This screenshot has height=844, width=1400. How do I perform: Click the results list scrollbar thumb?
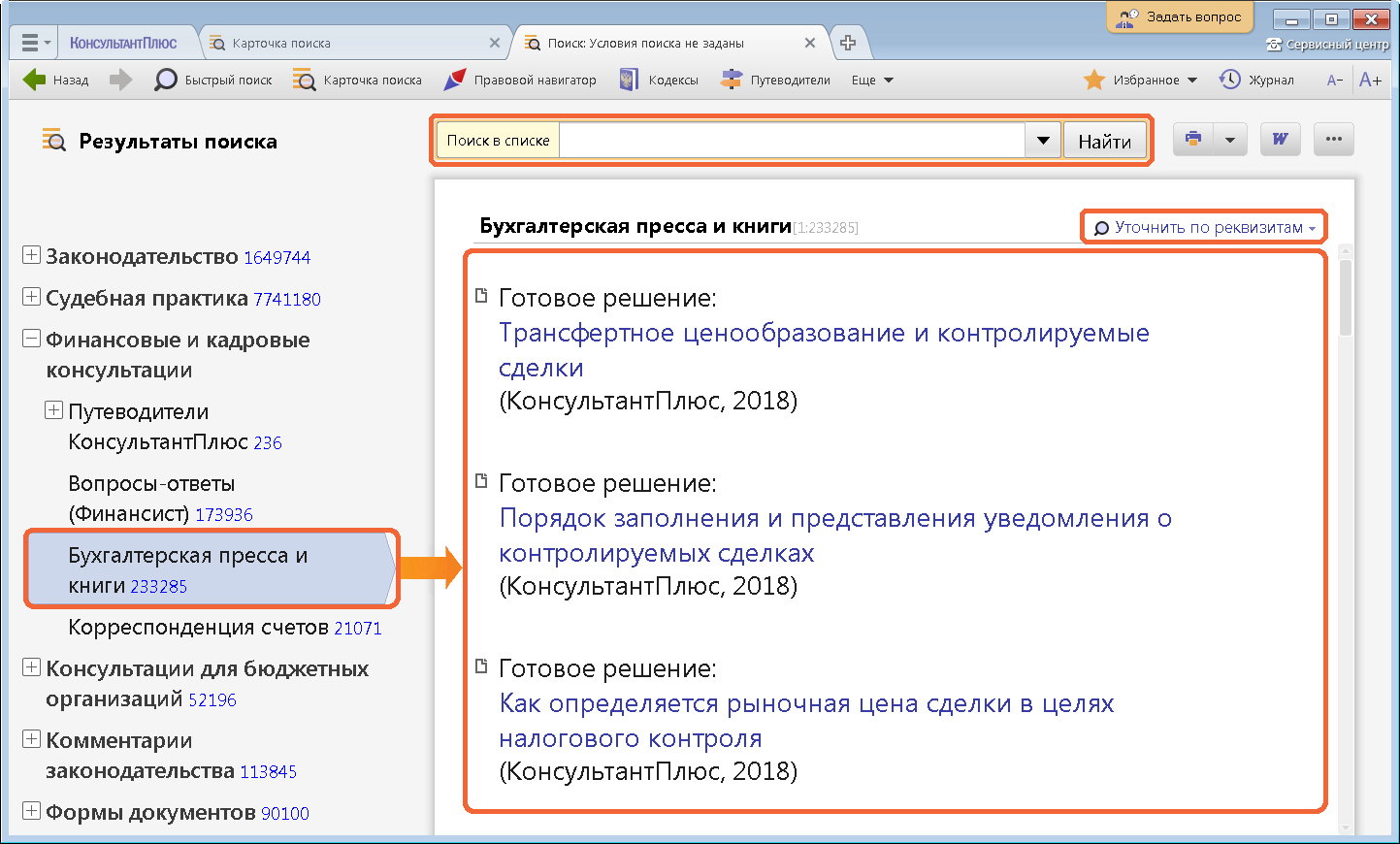(1345, 297)
